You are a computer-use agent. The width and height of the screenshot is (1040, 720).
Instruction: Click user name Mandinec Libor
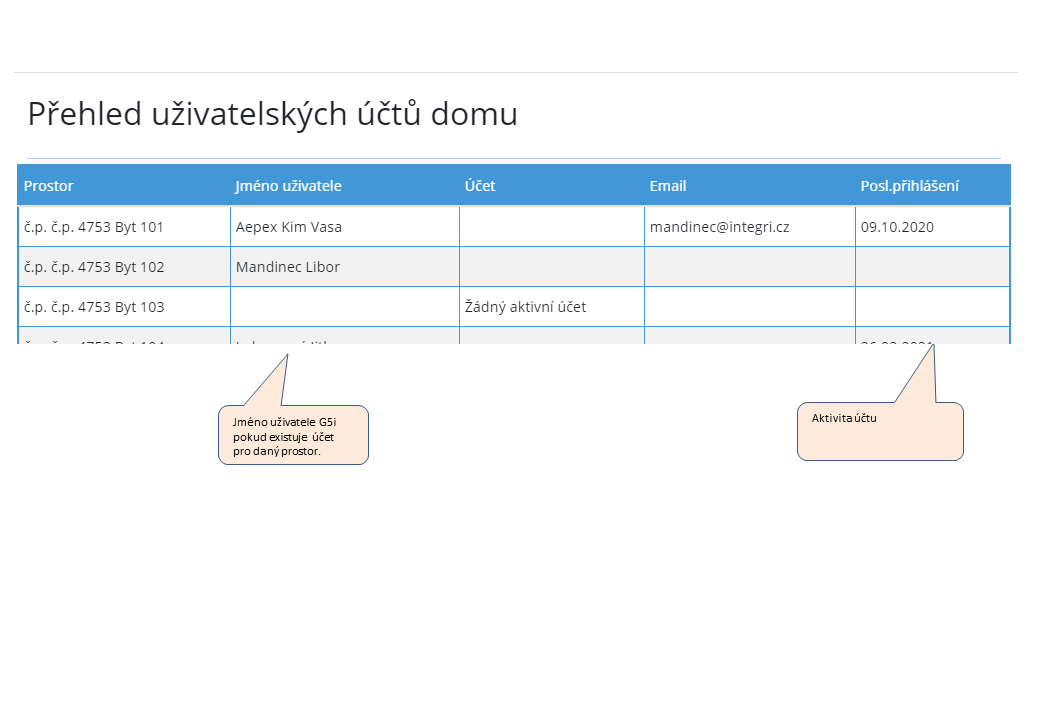tap(288, 267)
